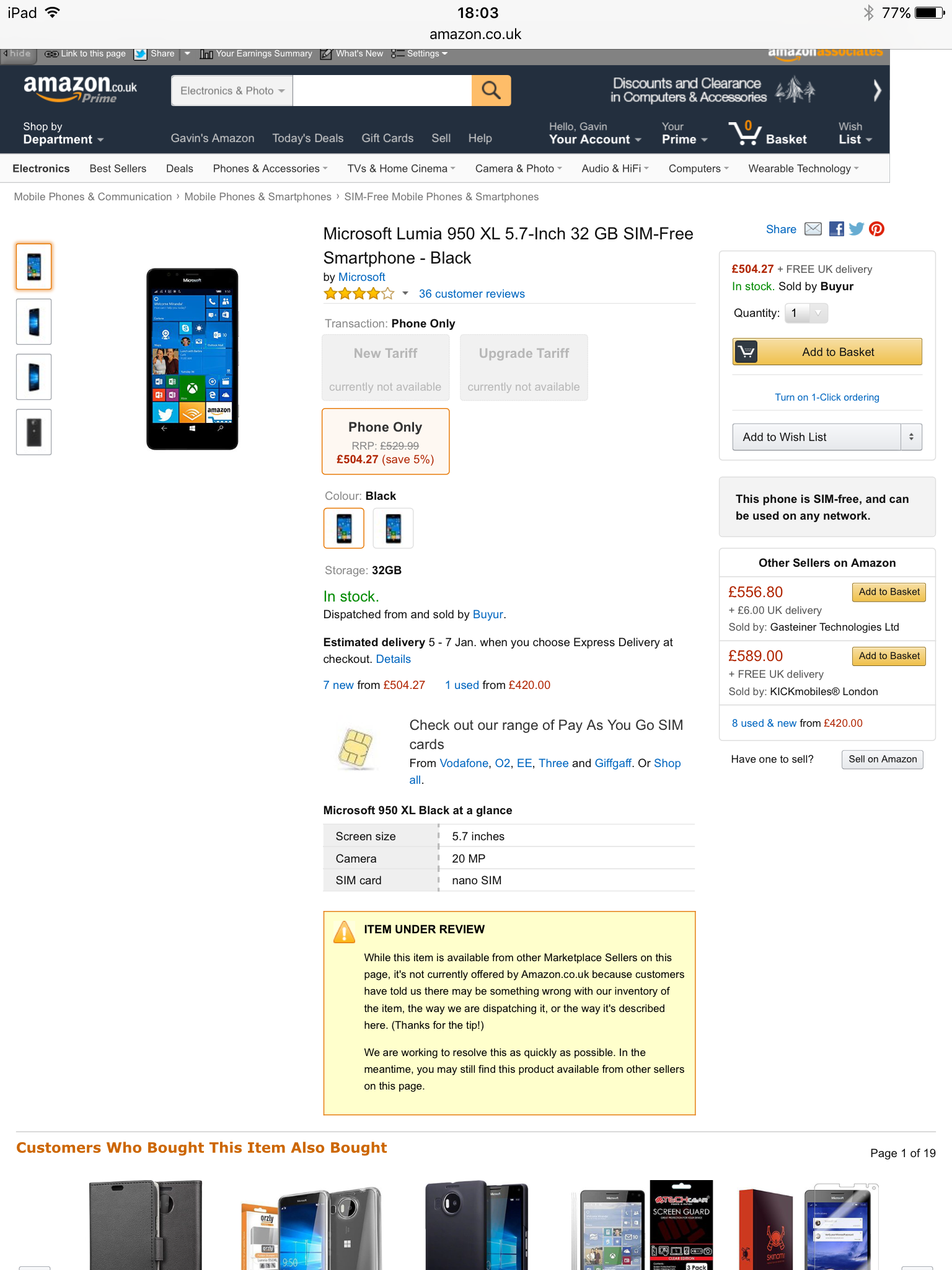This screenshot has width=952, height=1270.
Task: Select the Phone Only transaction option
Action: tap(386, 442)
